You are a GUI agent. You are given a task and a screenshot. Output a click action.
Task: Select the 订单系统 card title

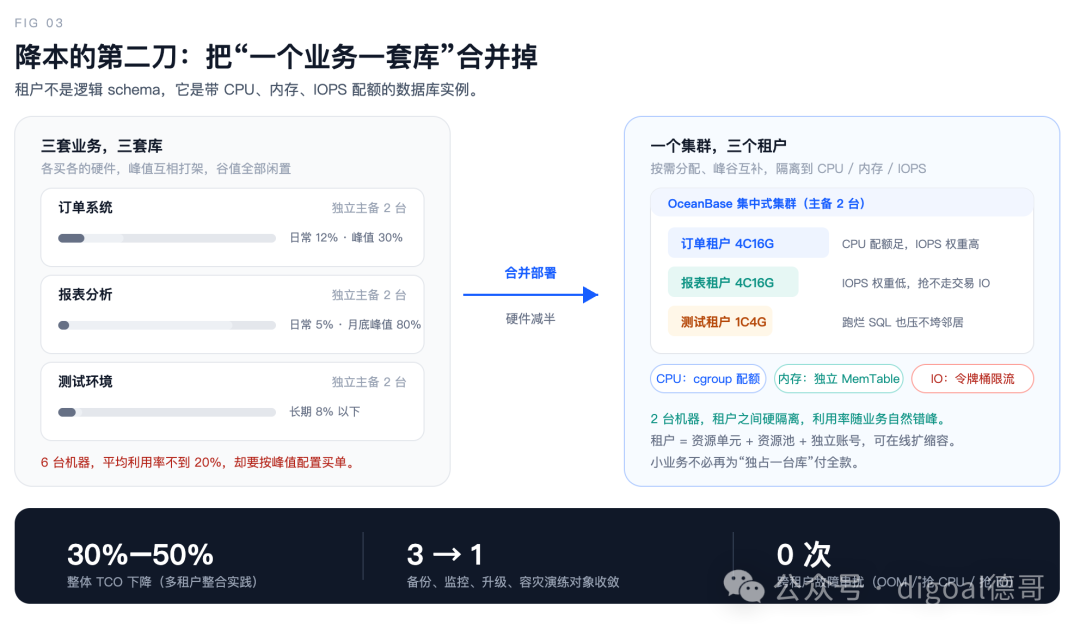click(x=85, y=207)
